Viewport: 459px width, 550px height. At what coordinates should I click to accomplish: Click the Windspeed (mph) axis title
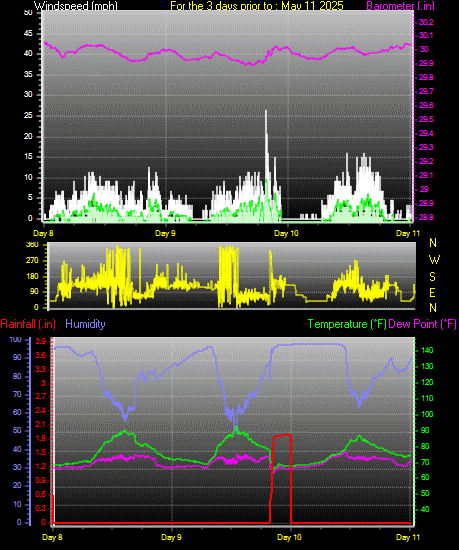75,5
